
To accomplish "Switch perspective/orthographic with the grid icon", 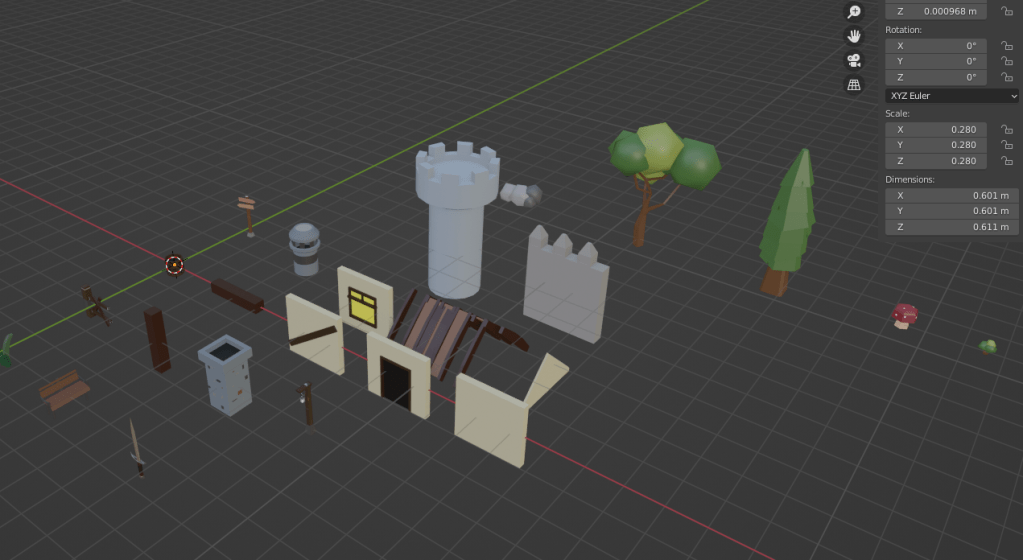I will click(x=854, y=85).
